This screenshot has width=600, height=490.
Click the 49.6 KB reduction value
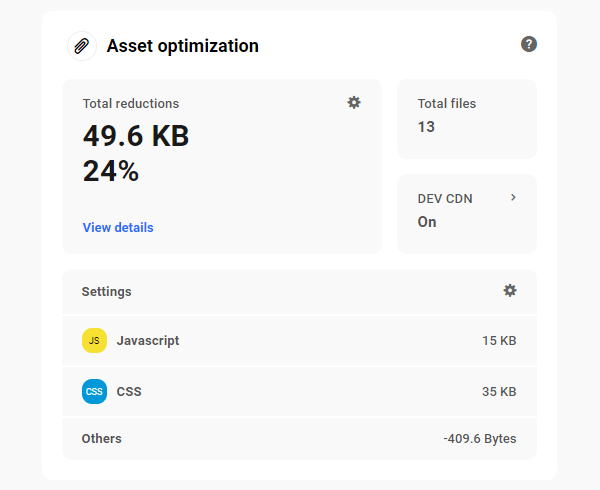(x=136, y=136)
